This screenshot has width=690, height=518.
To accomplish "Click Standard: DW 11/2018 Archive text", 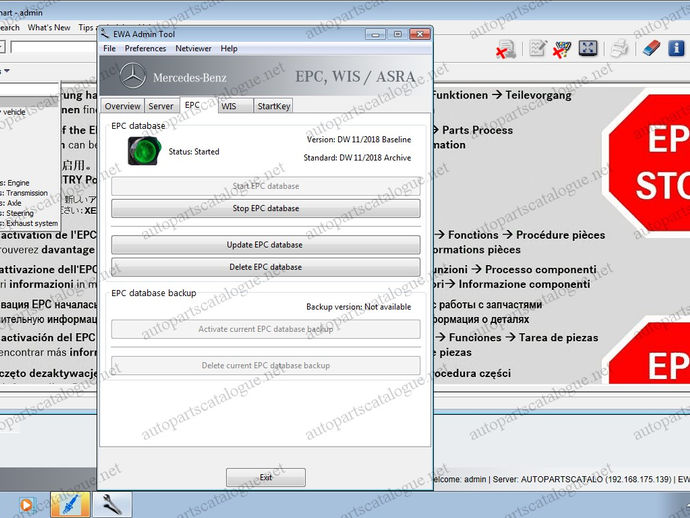I will [357, 158].
